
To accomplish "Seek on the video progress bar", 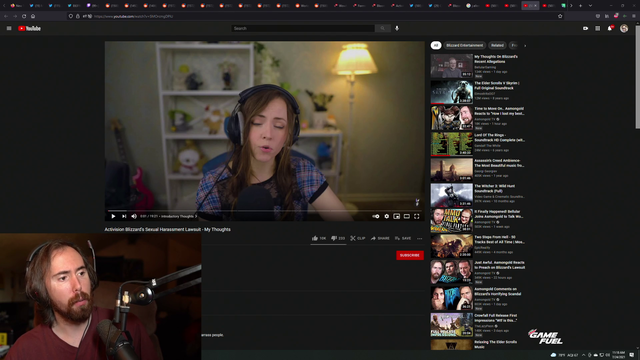I will (x=264, y=211).
